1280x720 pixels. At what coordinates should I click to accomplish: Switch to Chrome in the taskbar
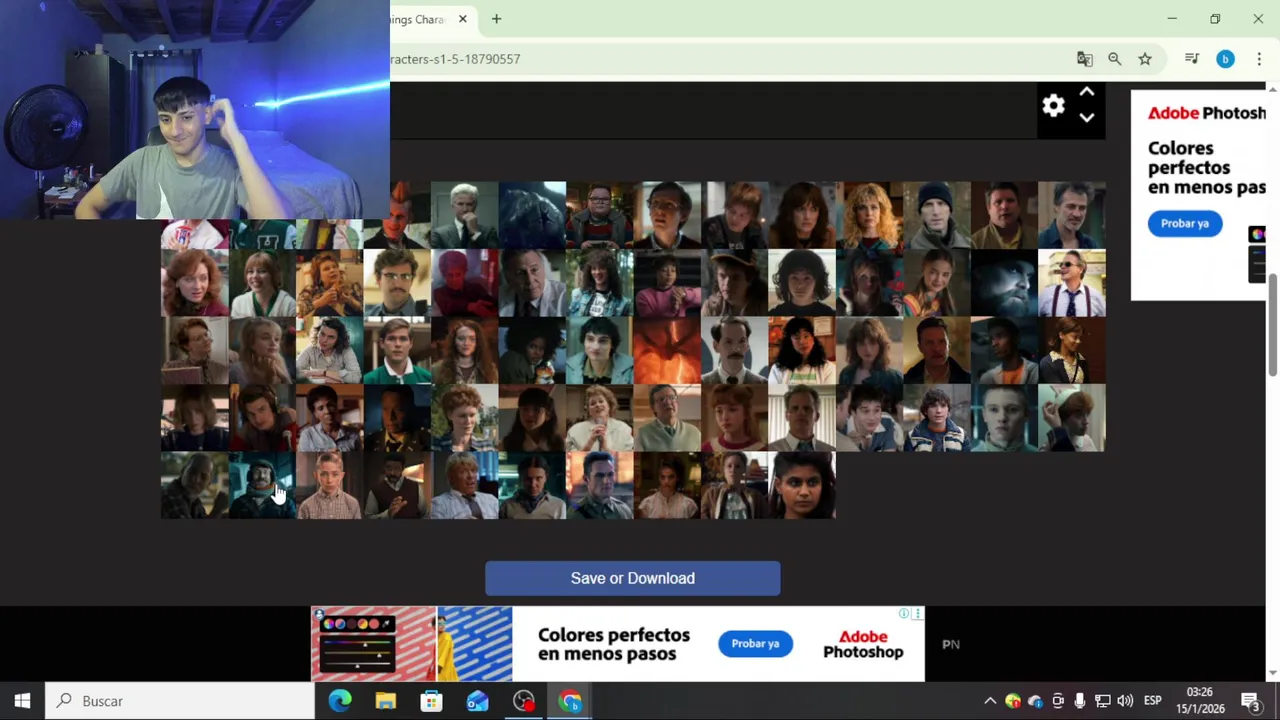(x=570, y=701)
